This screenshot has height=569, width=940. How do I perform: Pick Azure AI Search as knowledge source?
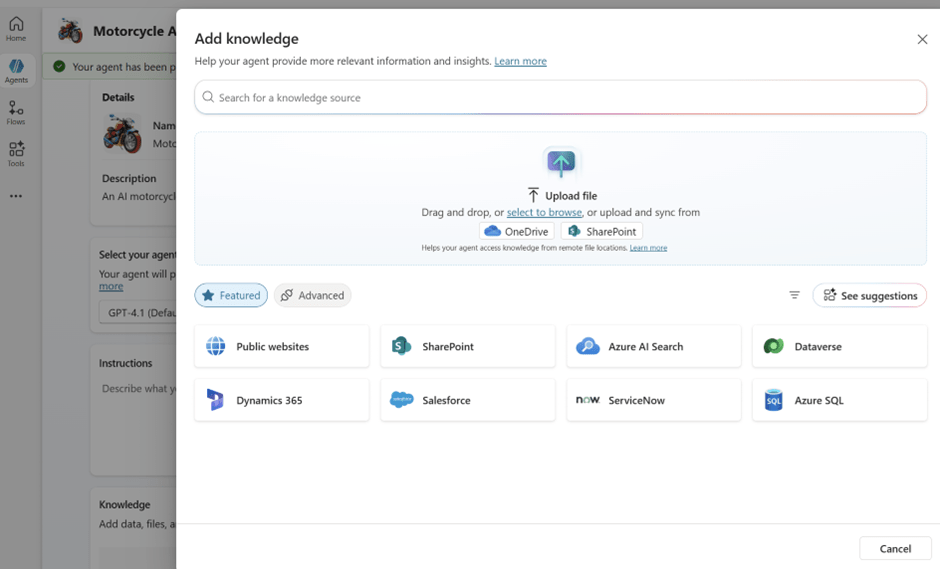click(653, 346)
